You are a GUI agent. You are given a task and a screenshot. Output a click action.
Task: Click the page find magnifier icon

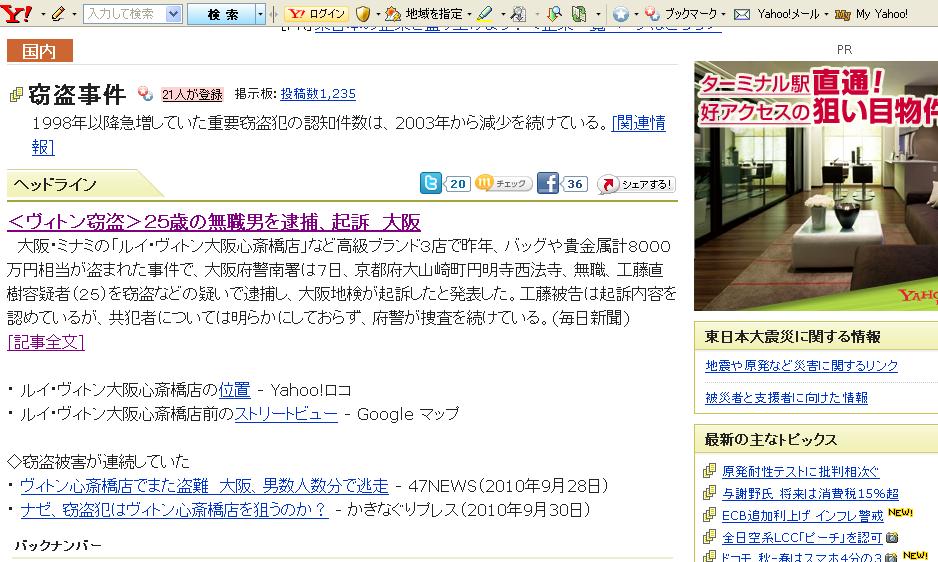[519, 13]
